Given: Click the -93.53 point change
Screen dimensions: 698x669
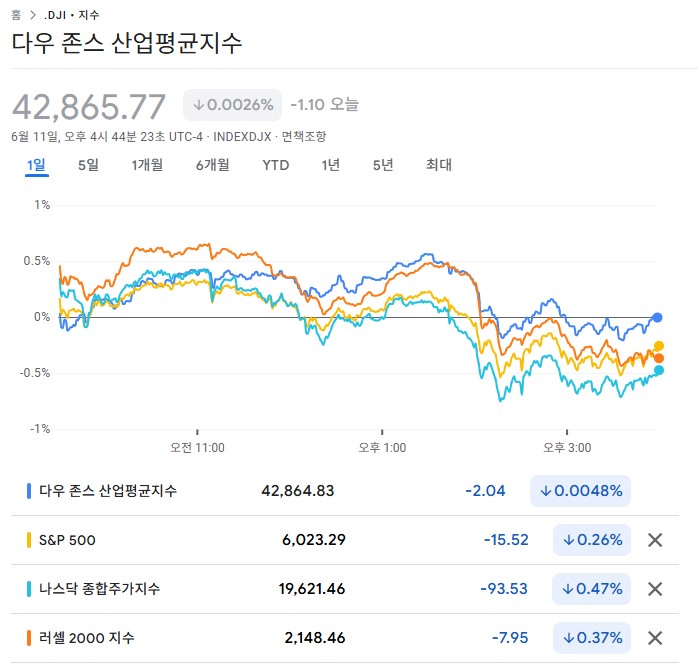Looking at the screenshot, I should coord(504,589).
